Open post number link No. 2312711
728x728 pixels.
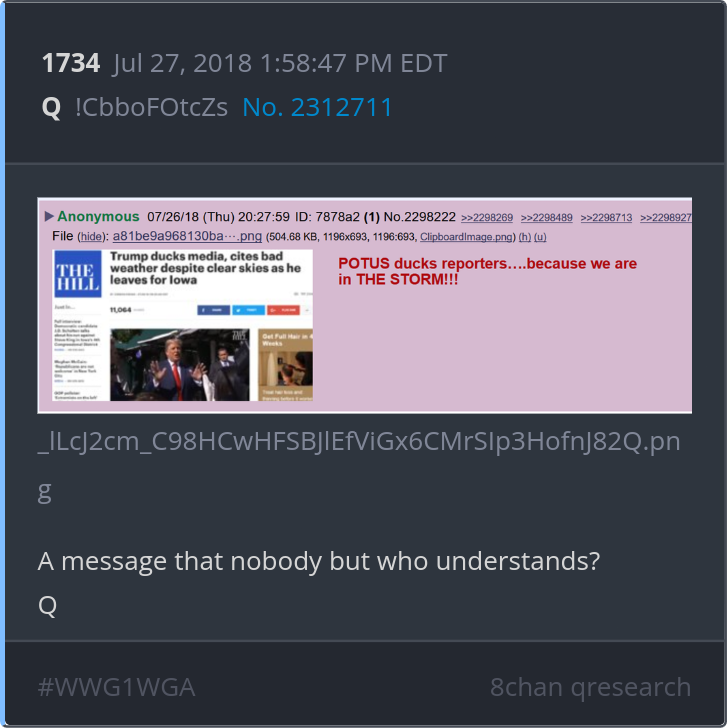pyautogui.click(x=317, y=107)
